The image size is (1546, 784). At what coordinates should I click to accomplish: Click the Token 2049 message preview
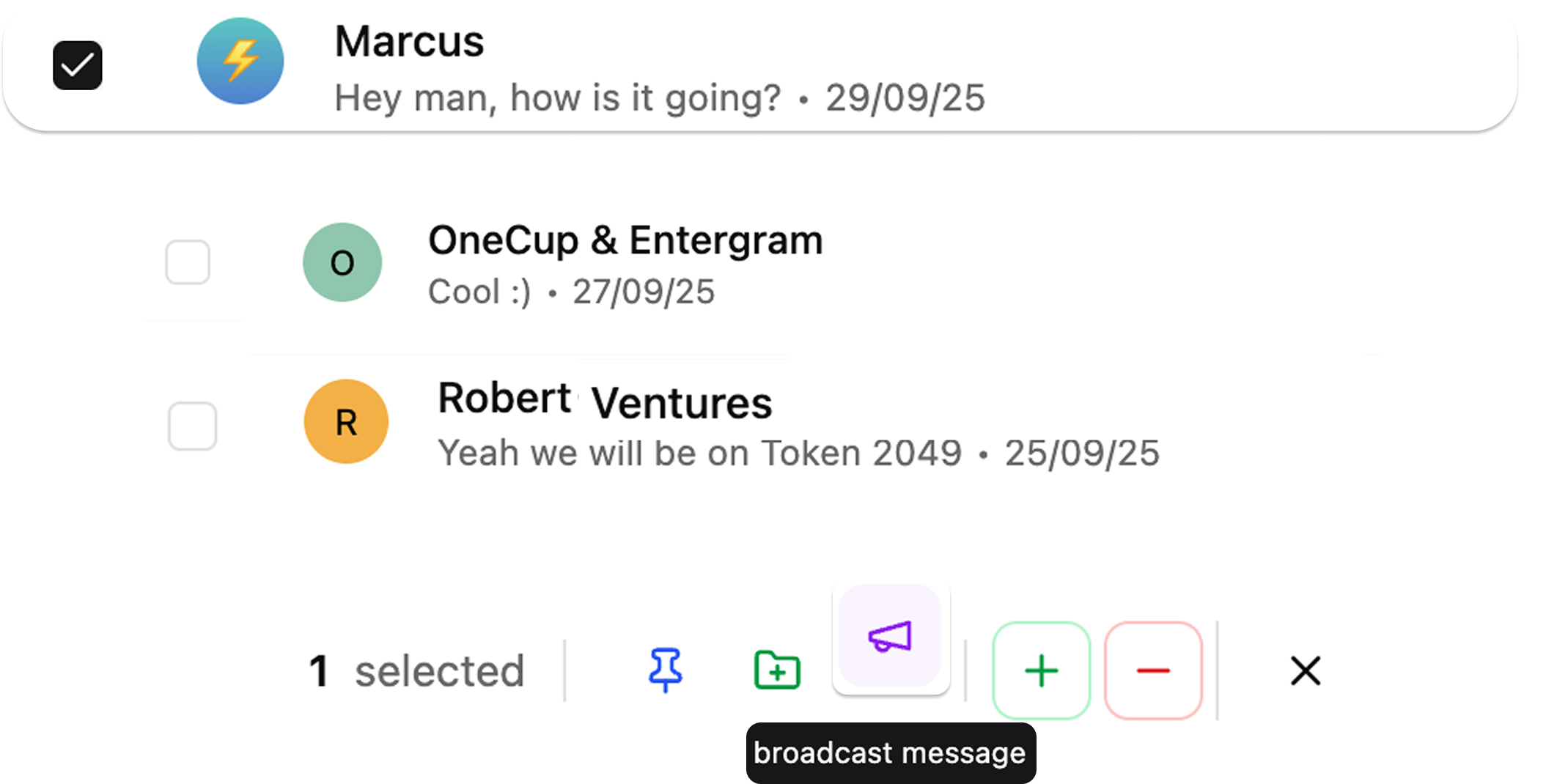pos(699,453)
